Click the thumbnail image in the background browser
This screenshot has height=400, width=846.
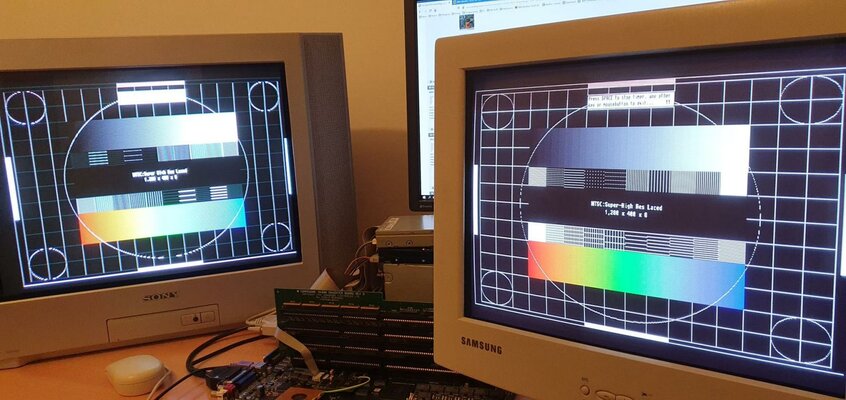coord(466,21)
